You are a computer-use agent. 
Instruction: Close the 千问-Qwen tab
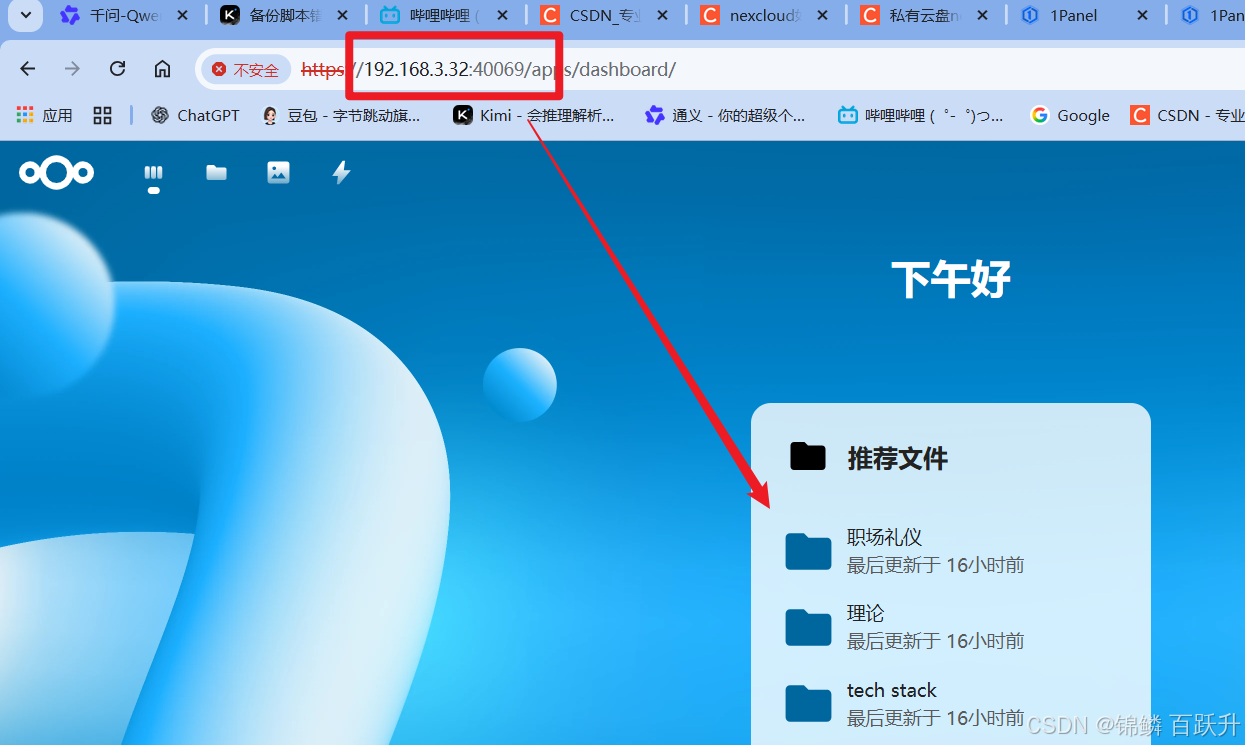click(x=182, y=16)
